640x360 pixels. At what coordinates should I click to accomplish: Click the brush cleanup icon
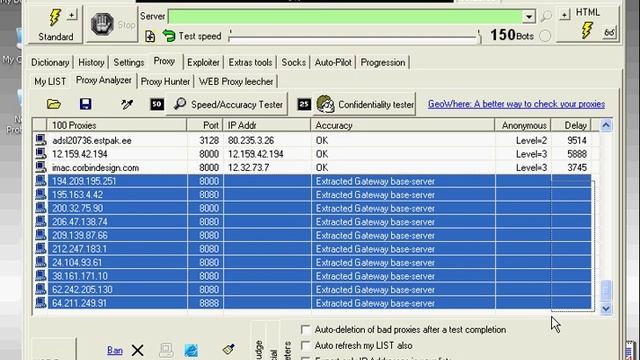tap(229, 349)
